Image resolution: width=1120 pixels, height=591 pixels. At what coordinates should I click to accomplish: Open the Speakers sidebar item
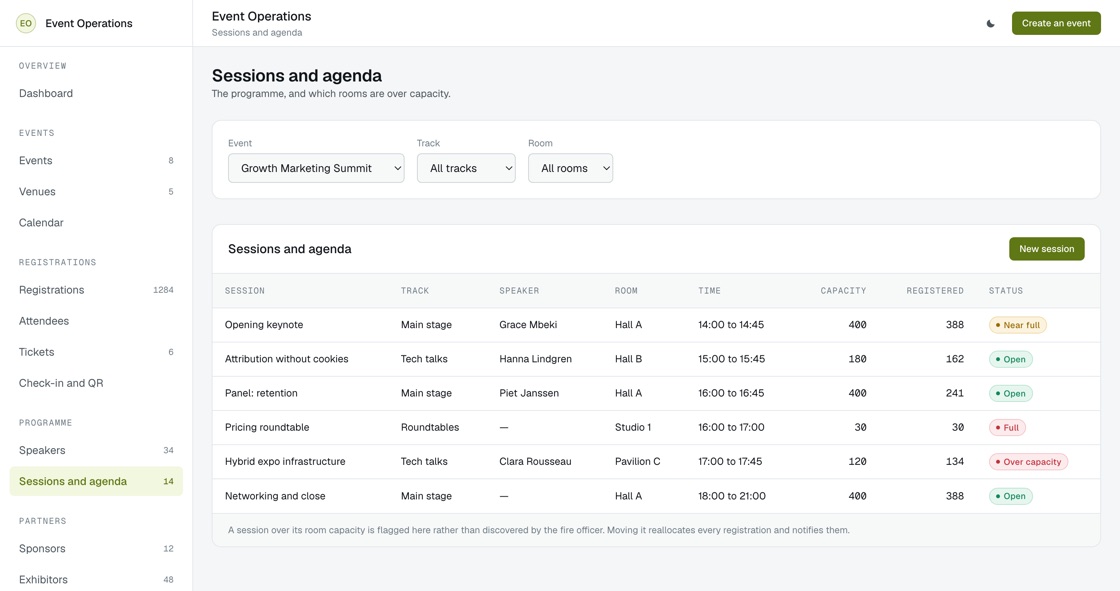tap(96, 450)
